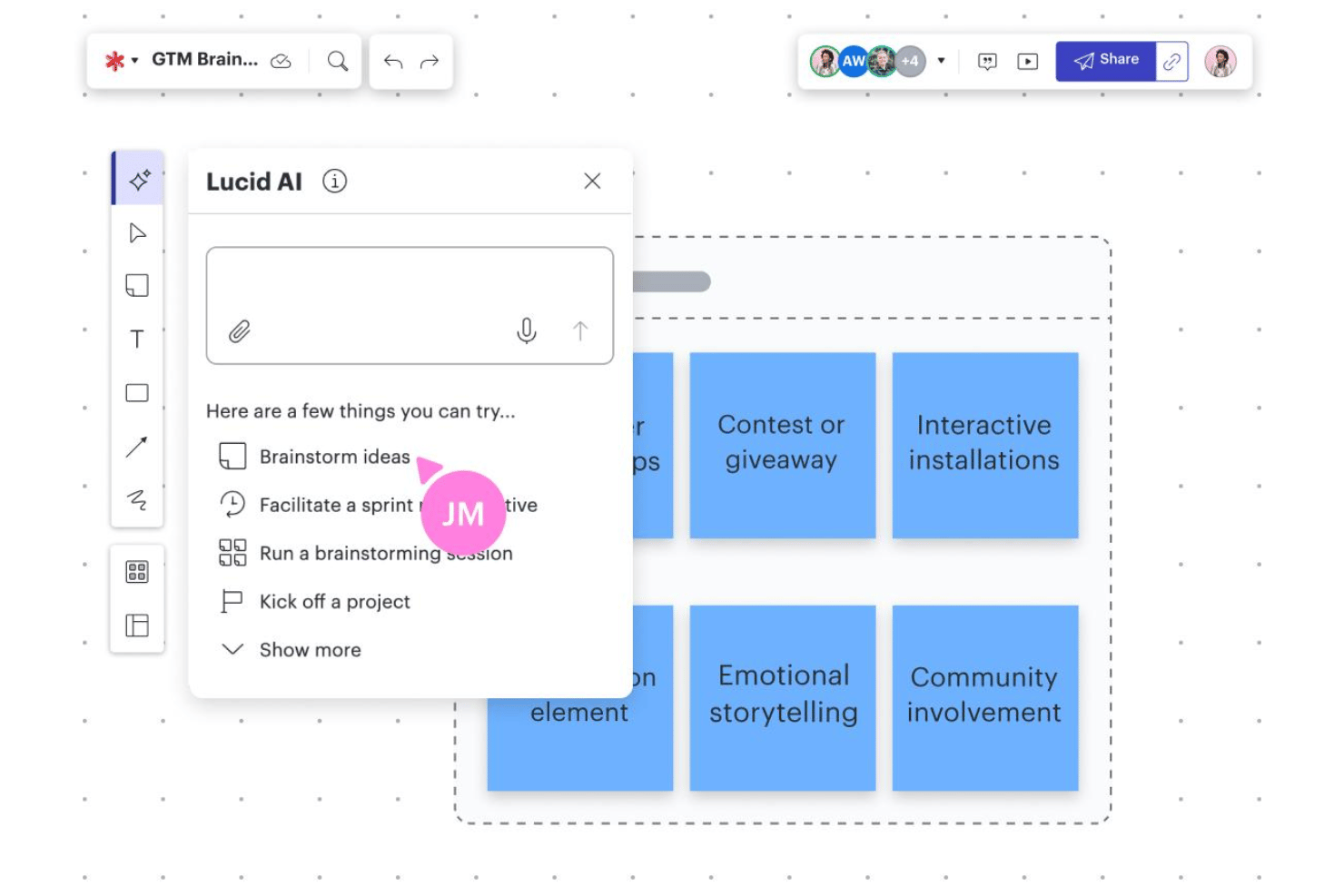Choose Facilitate a sprint retrospective suggestion
The height and width of the screenshot is (896, 1344).
tap(378, 505)
